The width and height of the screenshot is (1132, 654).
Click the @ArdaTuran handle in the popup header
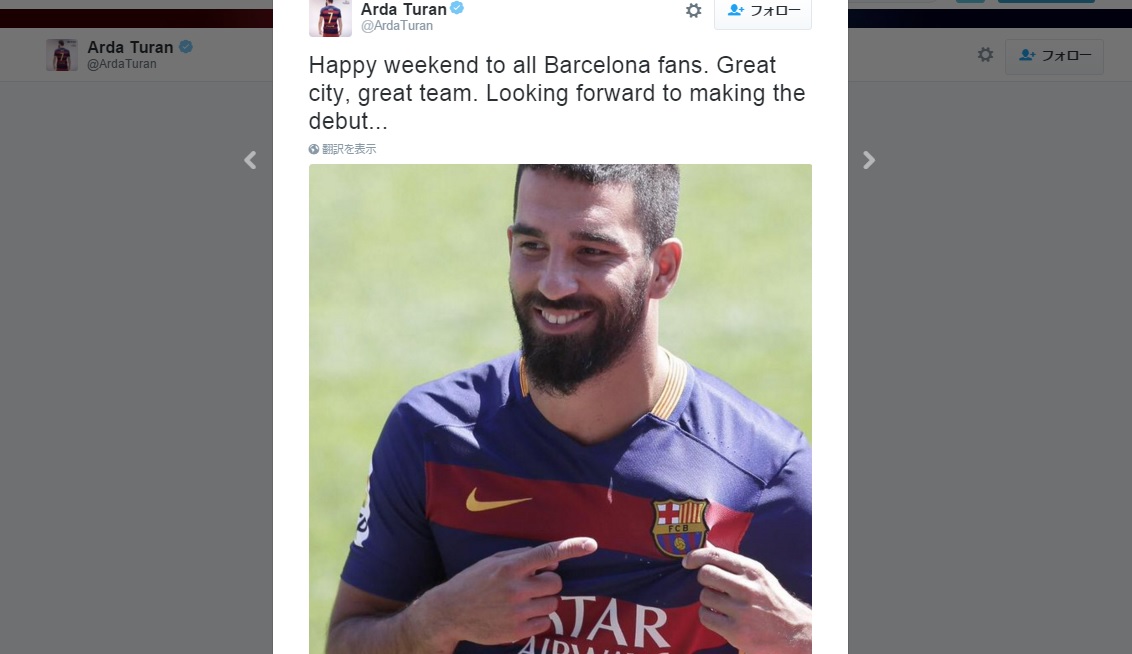click(x=396, y=26)
